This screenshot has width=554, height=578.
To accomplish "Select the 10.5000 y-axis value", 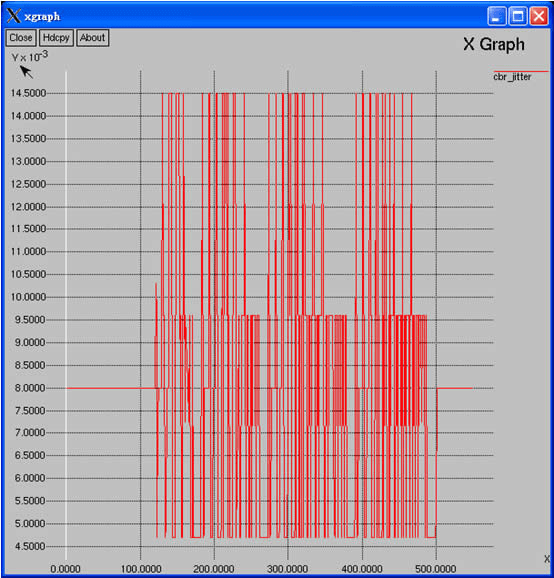I will 28,274.
